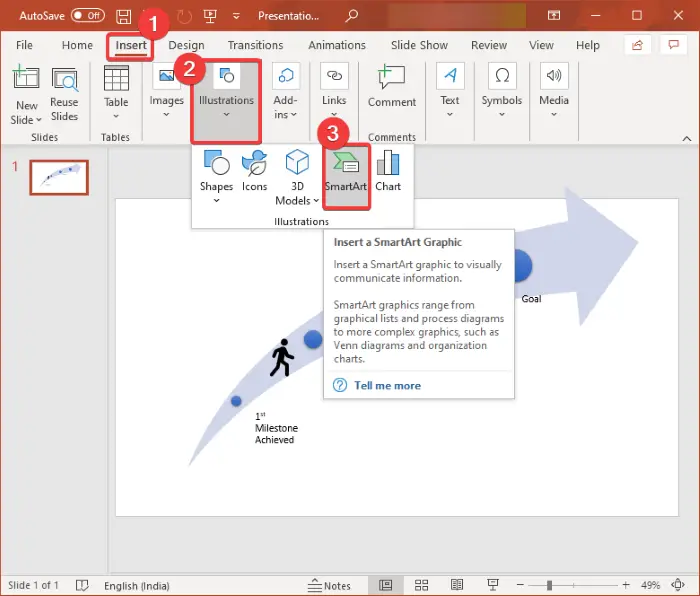Click the Goal text label on slide
Screen dimensions: 700x596
pyautogui.click(x=531, y=299)
